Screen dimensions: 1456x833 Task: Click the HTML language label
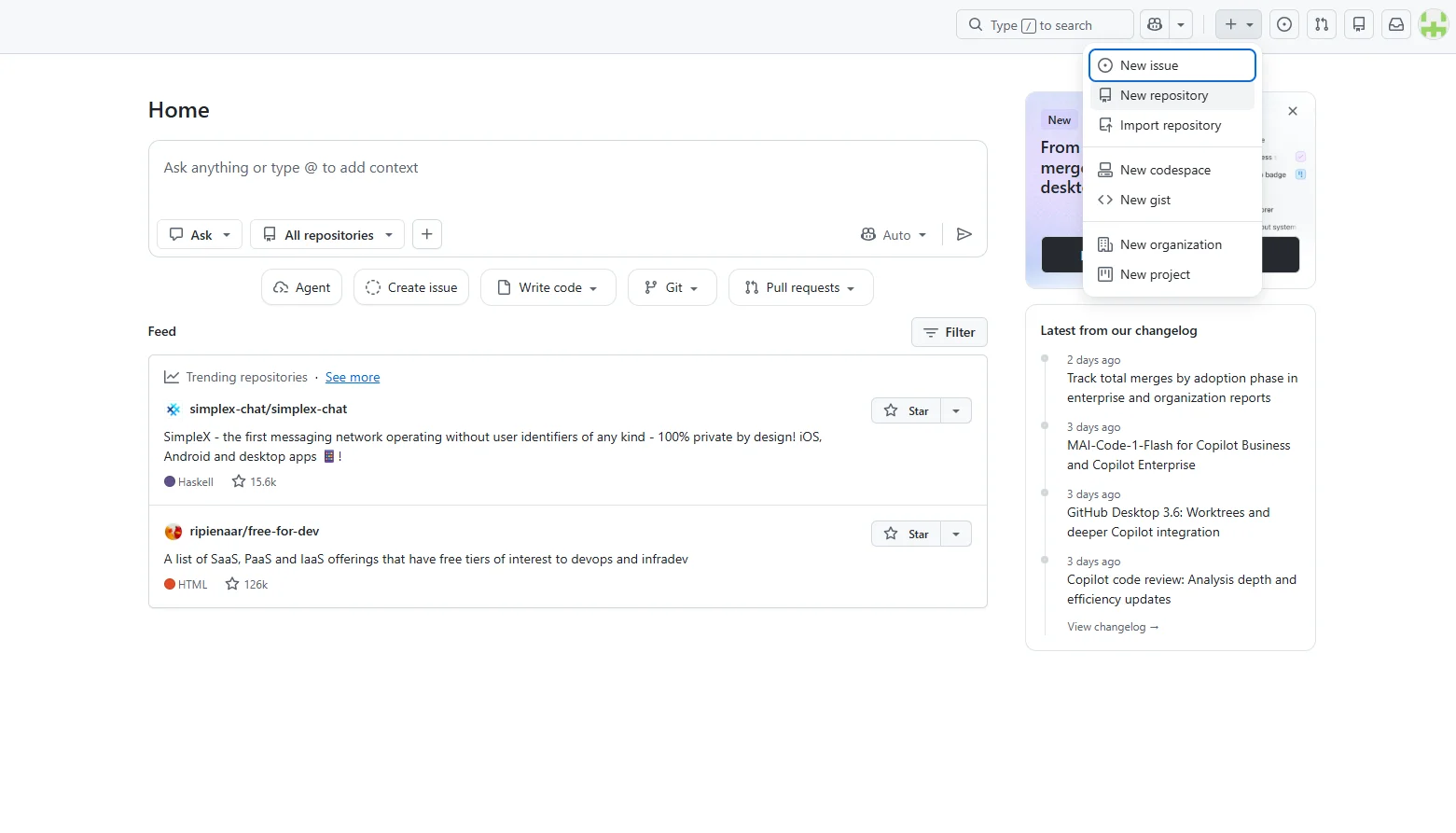click(x=186, y=585)
